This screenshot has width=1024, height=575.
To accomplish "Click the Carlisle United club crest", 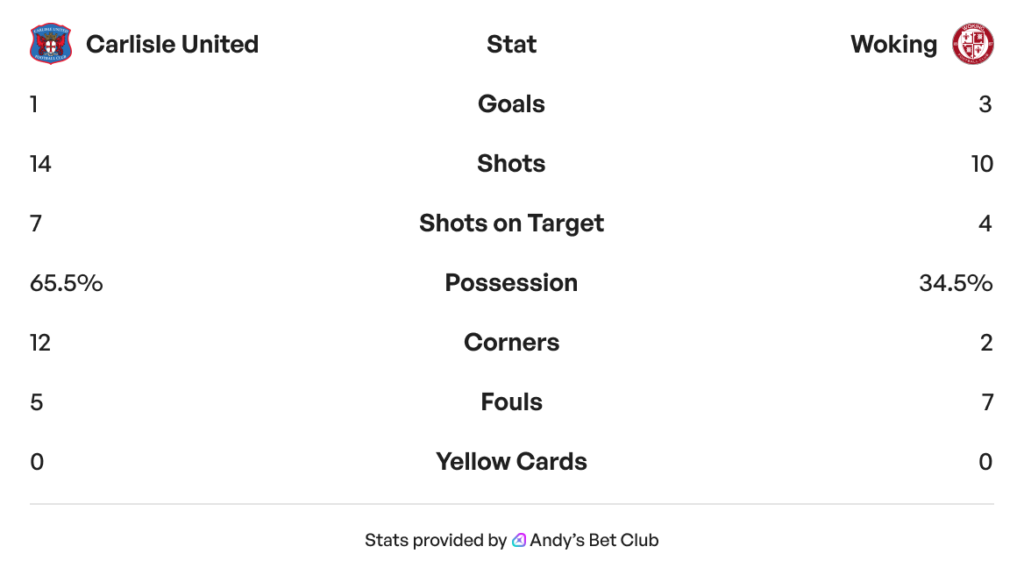I will (x=51, y=44).
